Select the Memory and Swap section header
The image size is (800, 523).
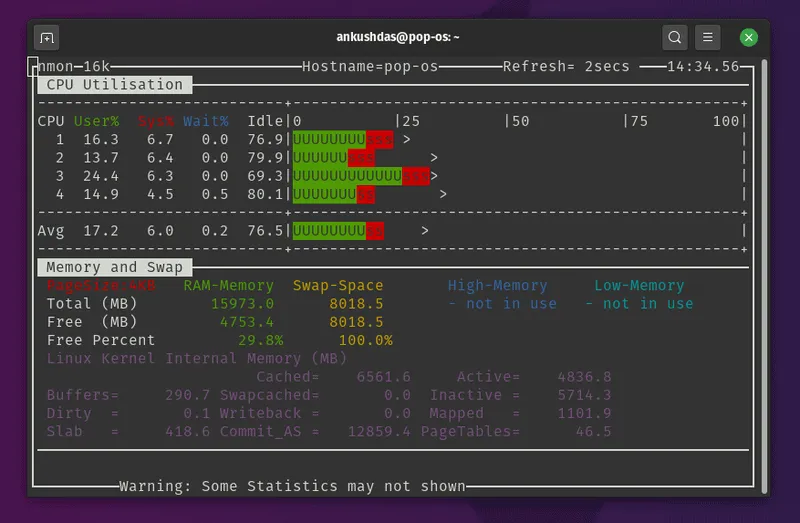pos(115,267)
